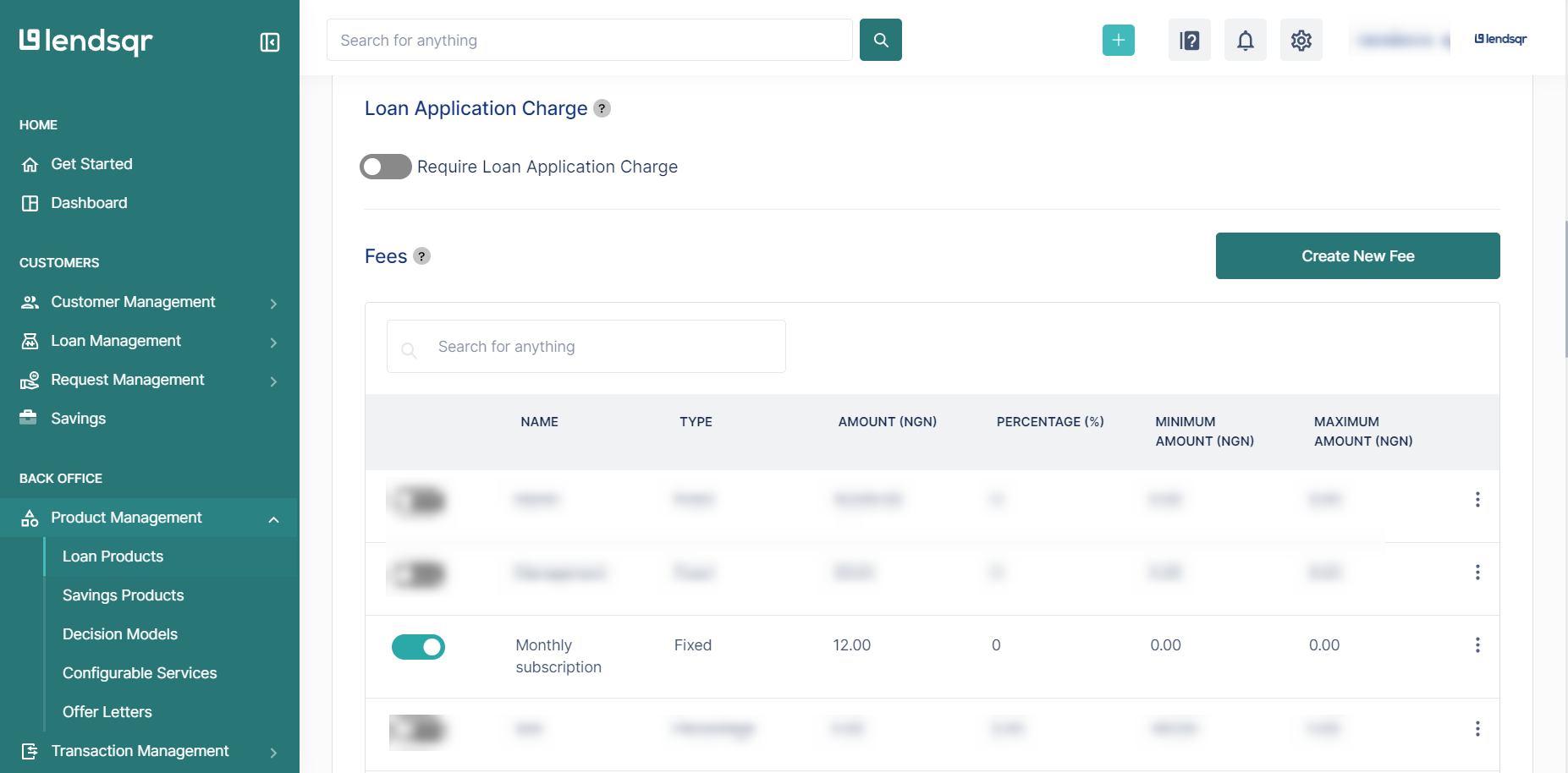
Task: Disable the Monthly subscription fee toggle
Action: point(418,647)
